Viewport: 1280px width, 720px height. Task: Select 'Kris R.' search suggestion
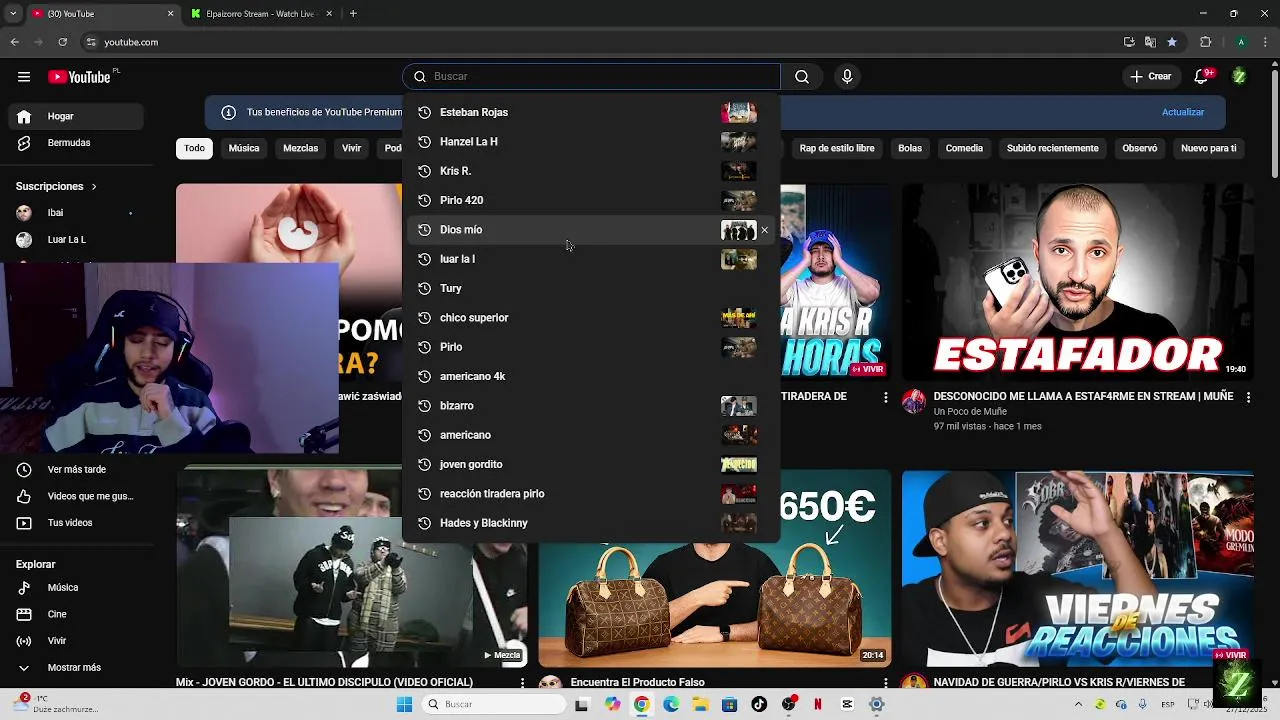[x=590, y=171]
